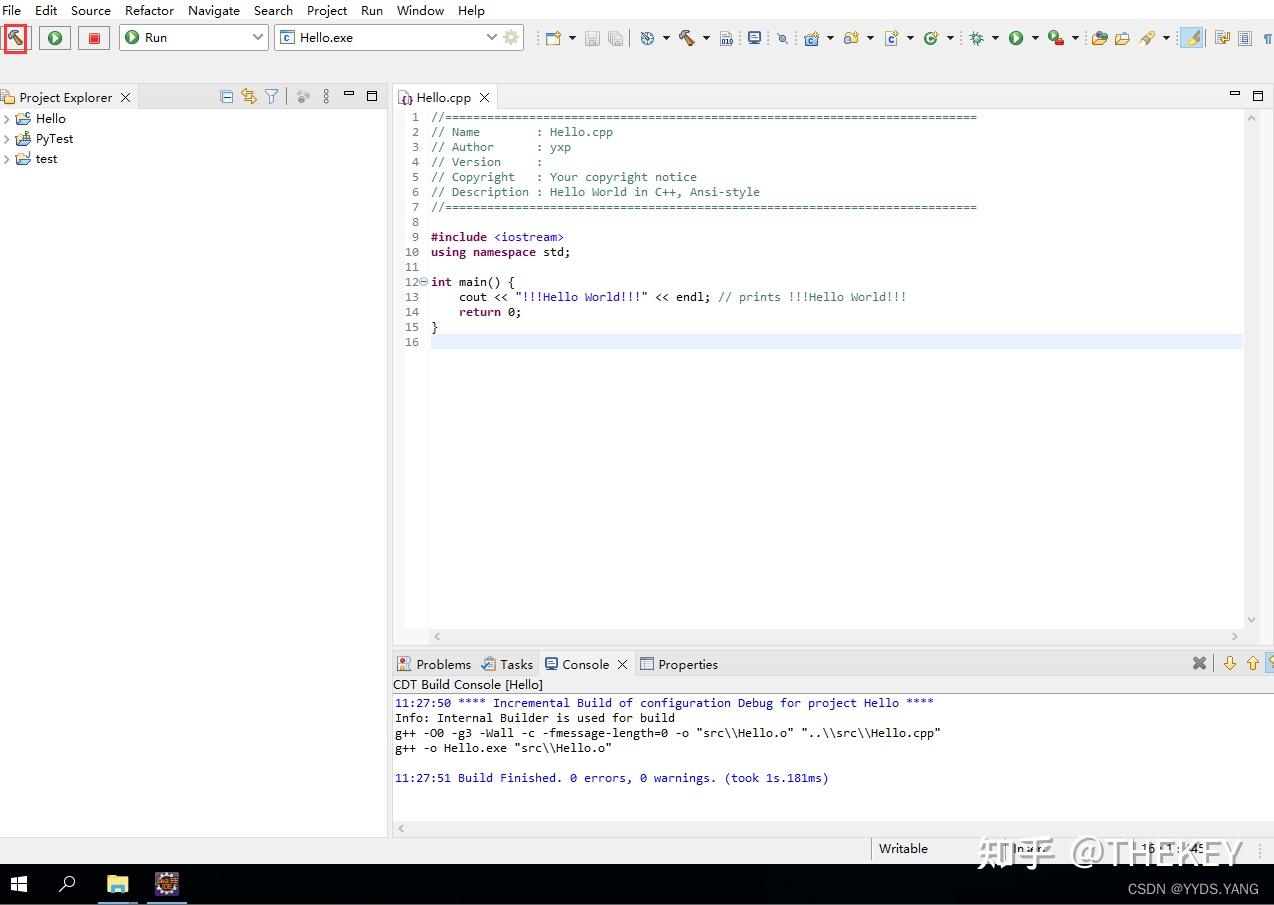Image resolution: width=1274 pixels, height=905 pixels.
Task: Switch to the Problems tab
Action: [443, 663]
